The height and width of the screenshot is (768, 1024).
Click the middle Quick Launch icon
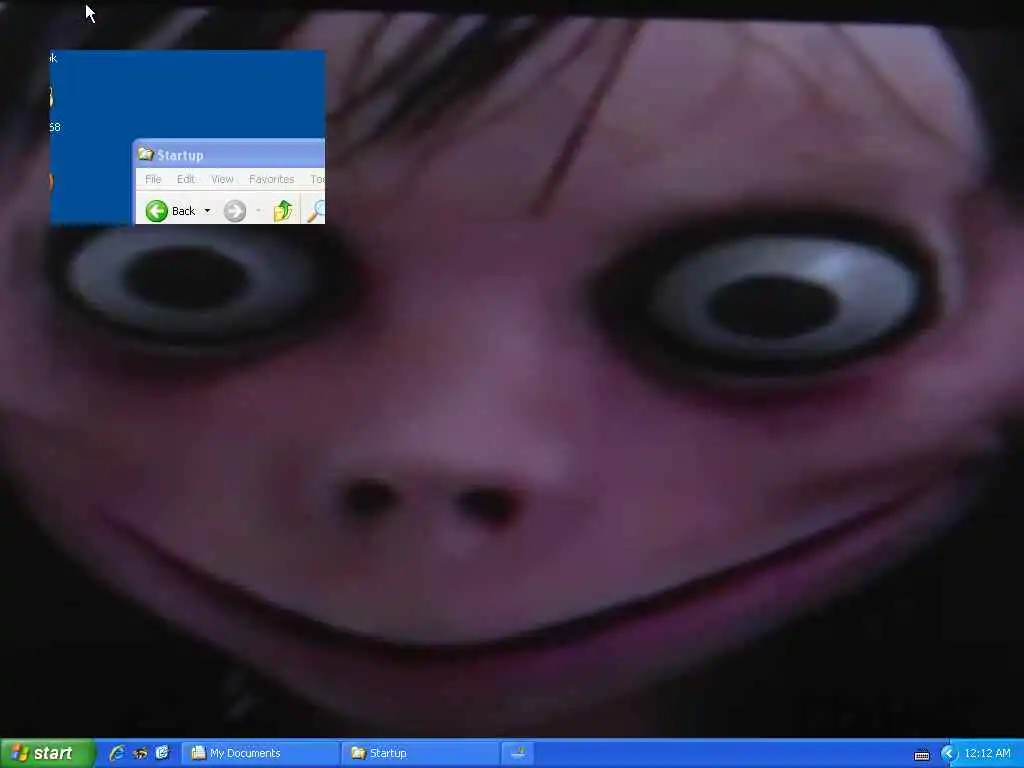(x=140, y=753)
